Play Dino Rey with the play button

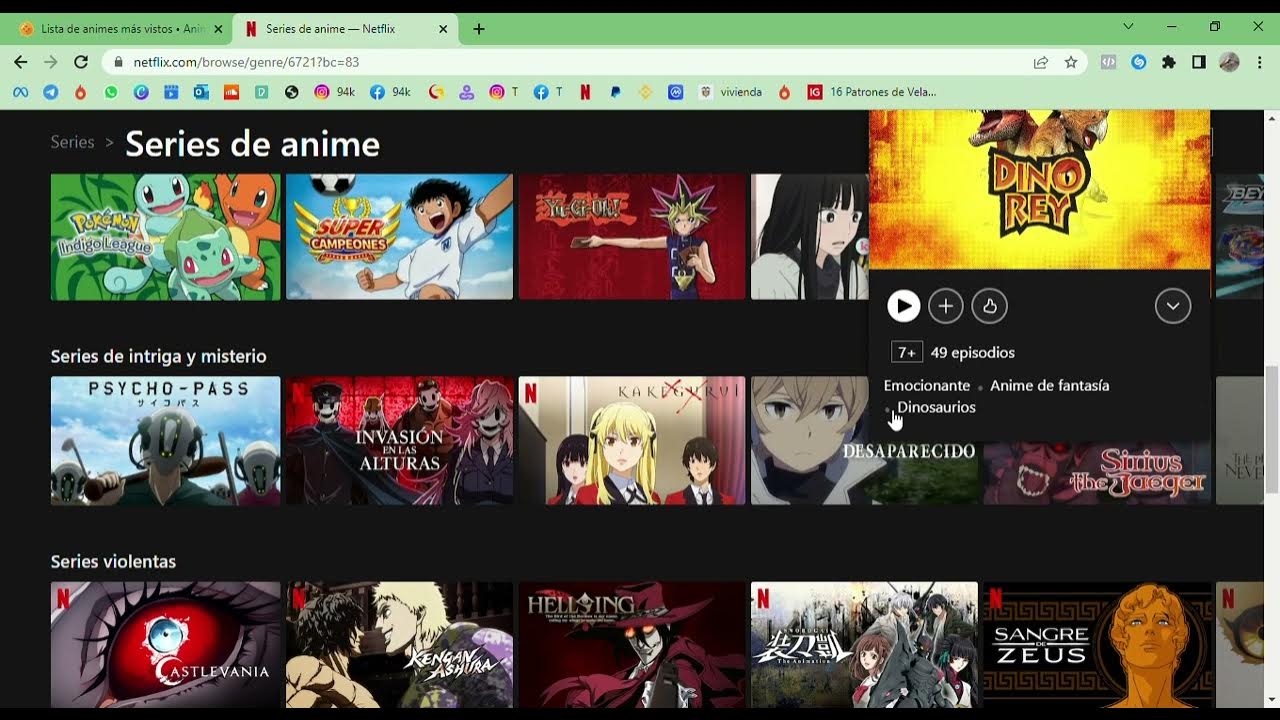pyautogui.click(x=903, y=306)
